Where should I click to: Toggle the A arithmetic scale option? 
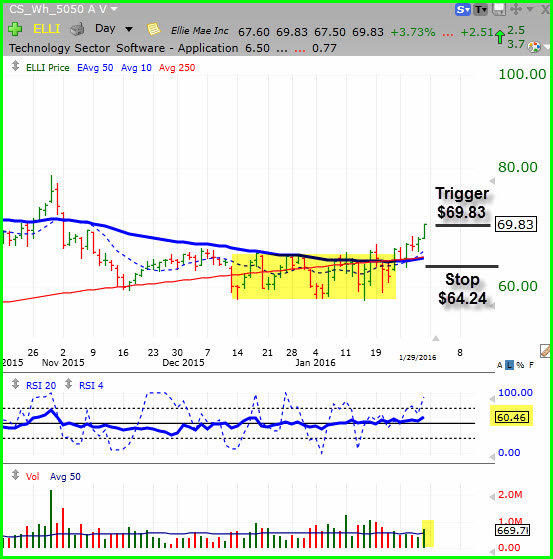(500, 365)
